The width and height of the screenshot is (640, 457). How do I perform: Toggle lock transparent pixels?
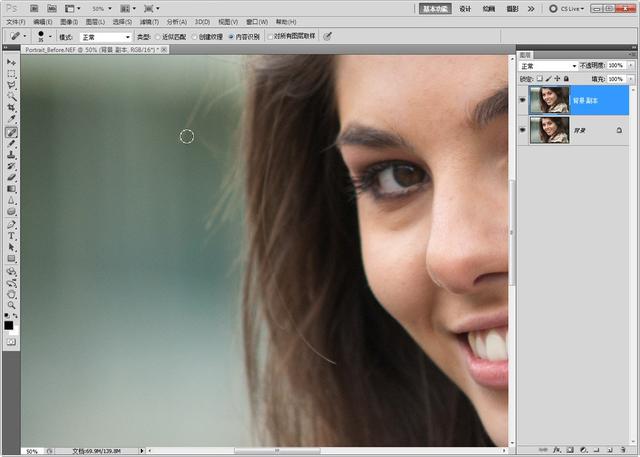540,78
